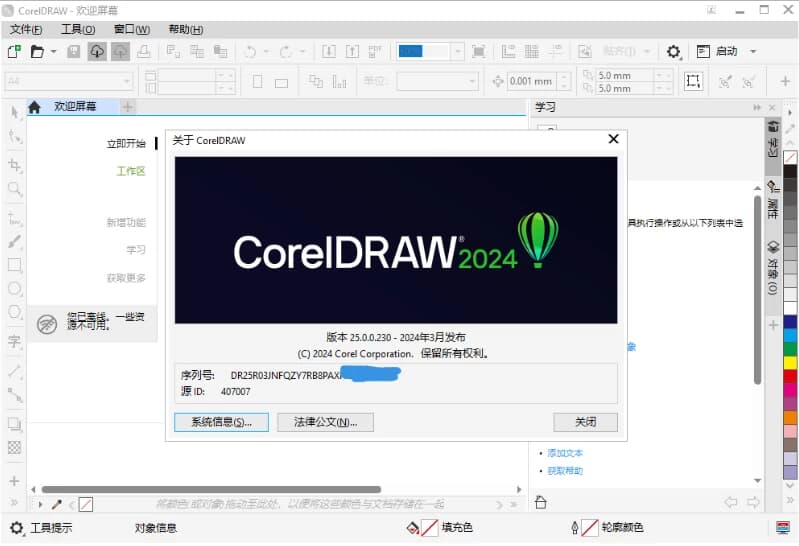Click the 添加文本 link
The height and width of the screenshot is (546, 799).
click(x=565, y=453)
